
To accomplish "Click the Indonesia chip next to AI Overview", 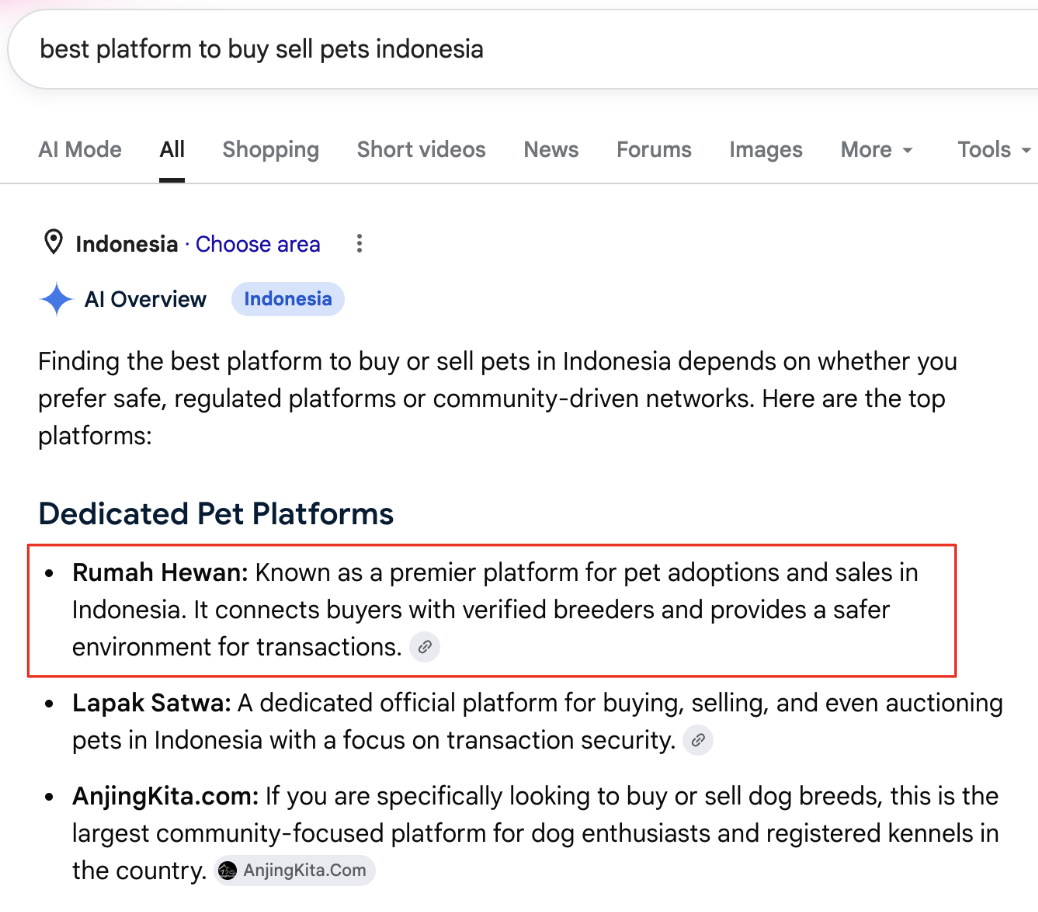I will [288, 299].
